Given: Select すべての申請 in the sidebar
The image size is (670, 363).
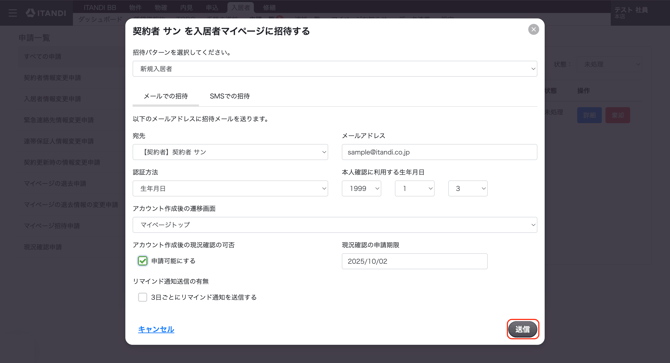Looking at the screenshot, I should (x=42, y=56).
